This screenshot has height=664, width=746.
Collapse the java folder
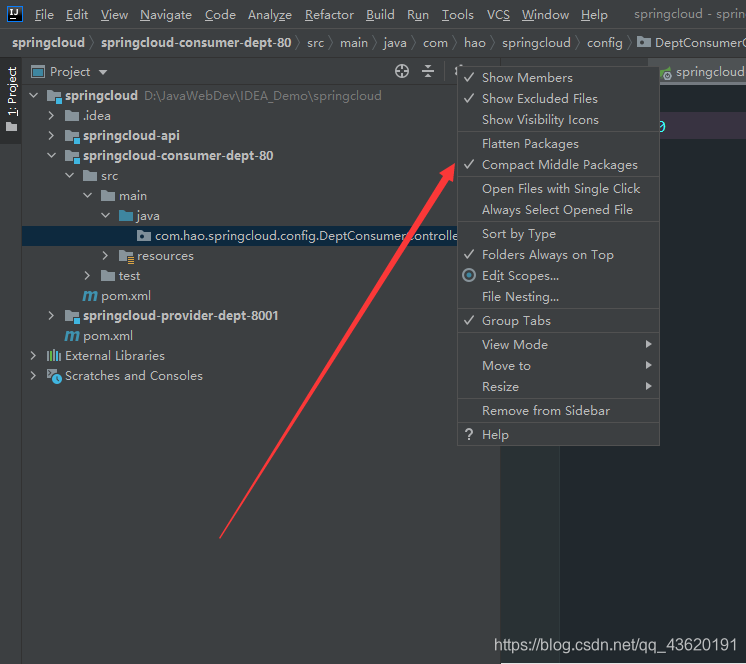point(106,215)
